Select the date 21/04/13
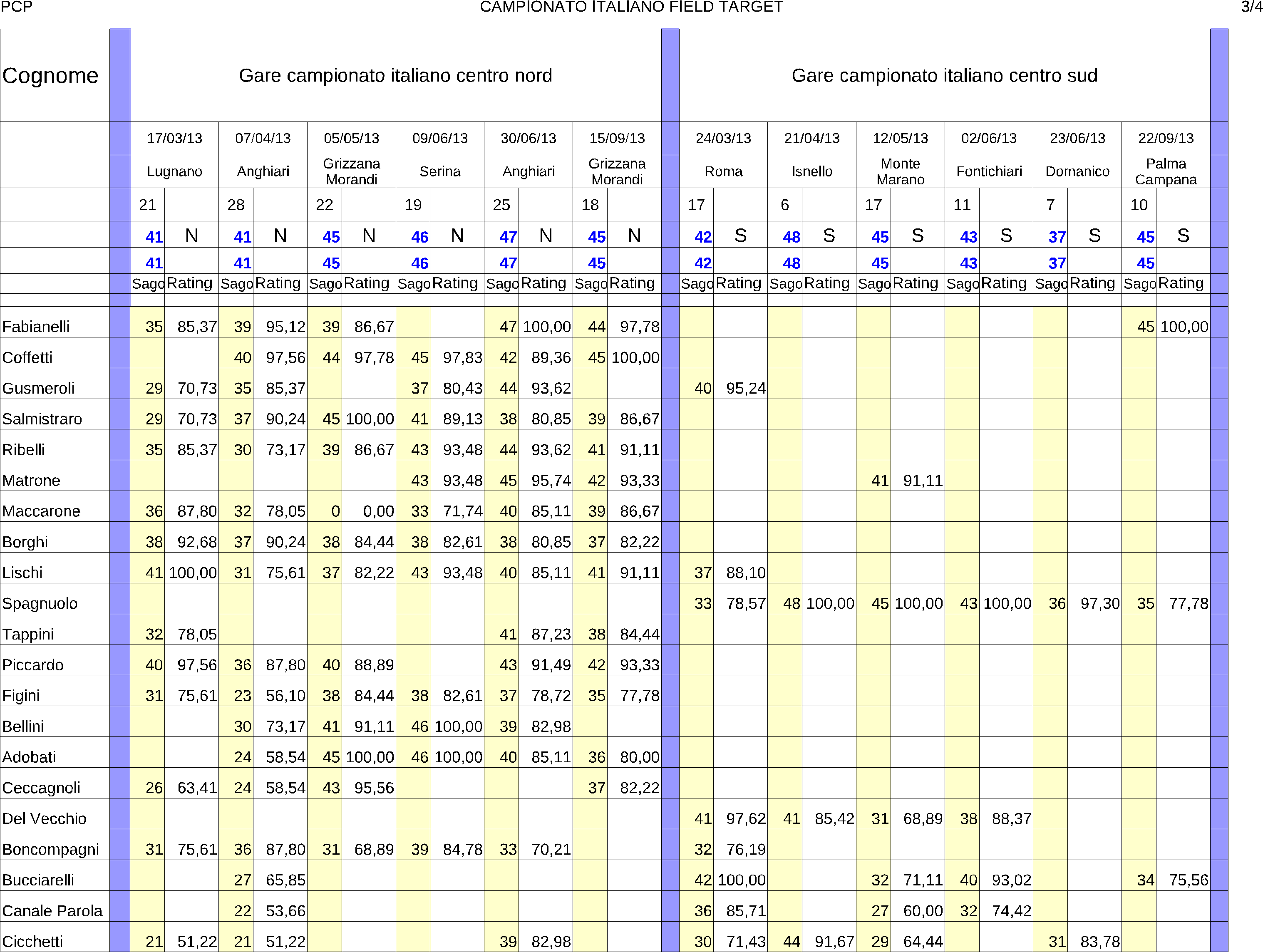The image size is (1263, 952). point(811,138)
